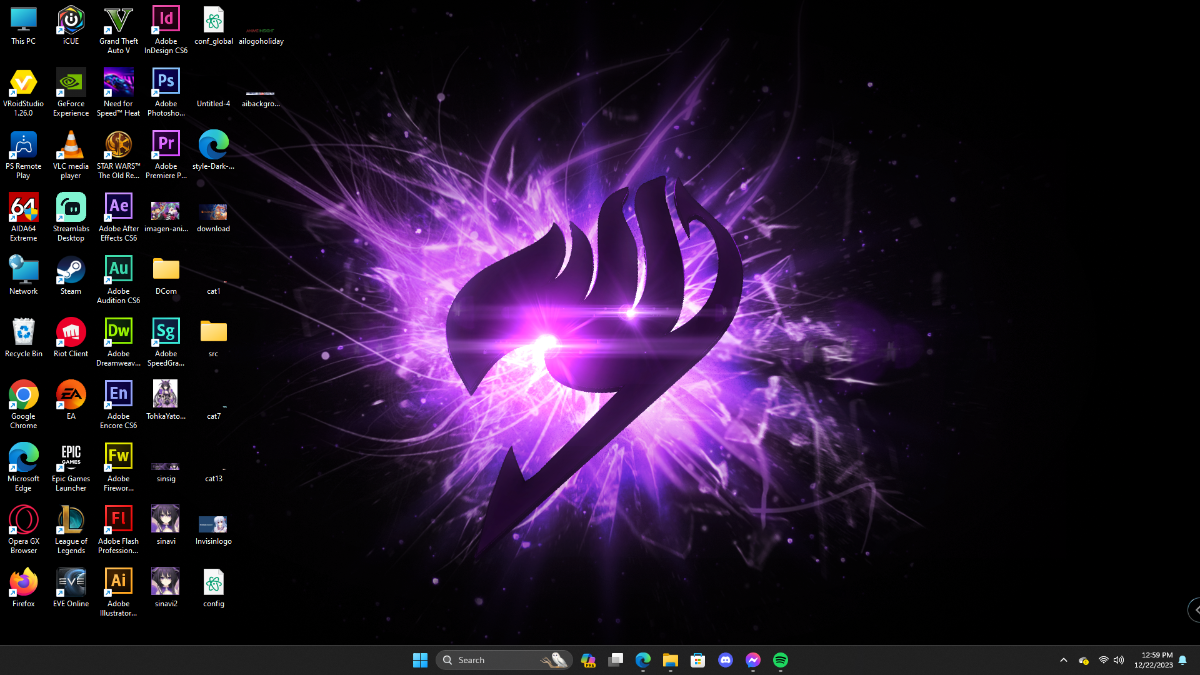The height and width of the screenshot is (675, 1200).
Task: Click the Adobe Photoshop desktop icon
Action: click(x=166, y=83)
